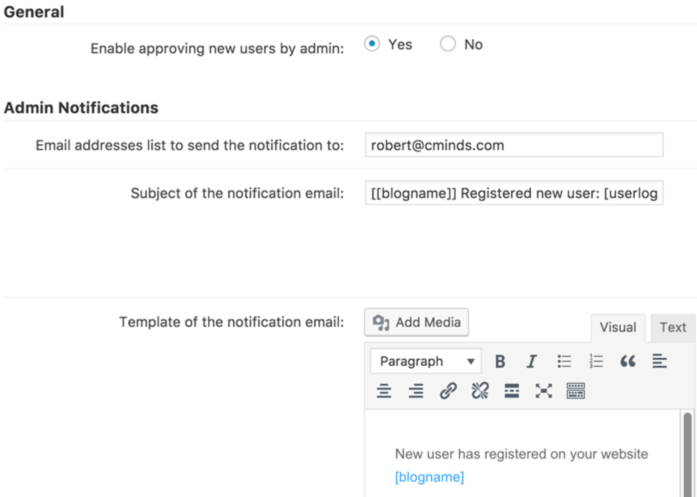
Task: Enter distraction-free fullscreen mode
Action: [x=543, y=391]
